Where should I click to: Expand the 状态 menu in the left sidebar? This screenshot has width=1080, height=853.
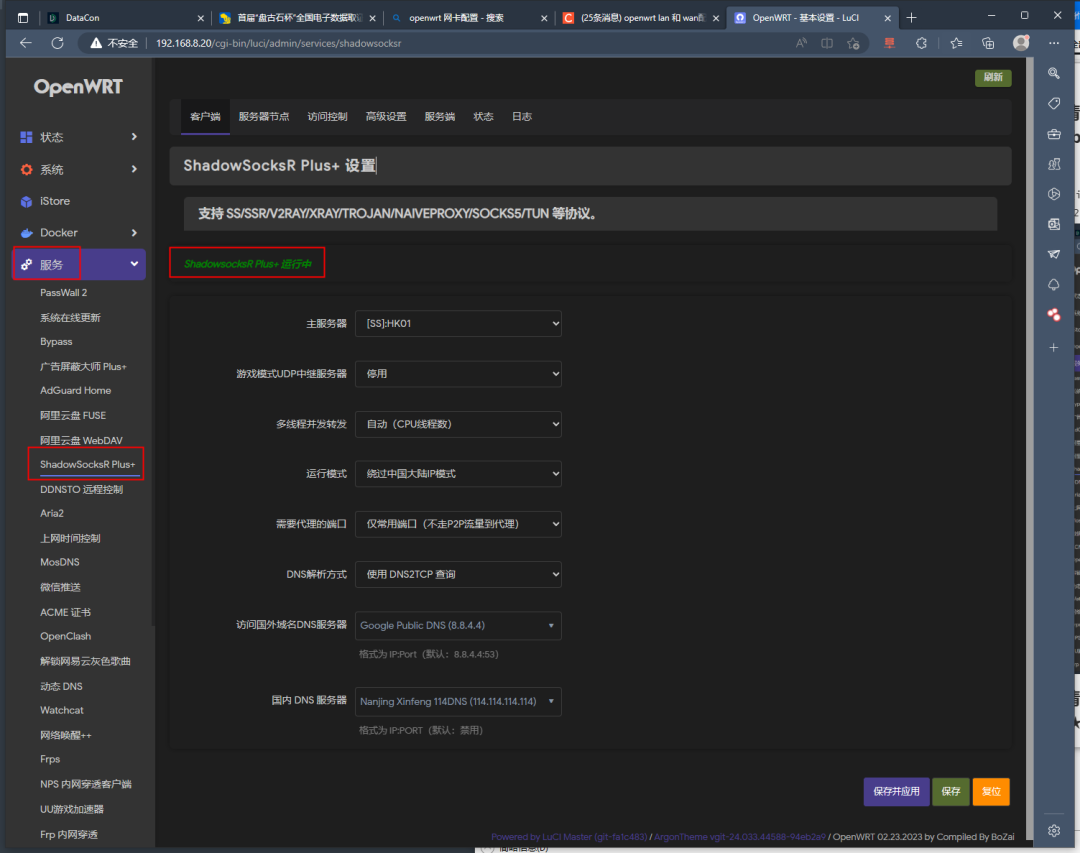click(x=79, y=137)
